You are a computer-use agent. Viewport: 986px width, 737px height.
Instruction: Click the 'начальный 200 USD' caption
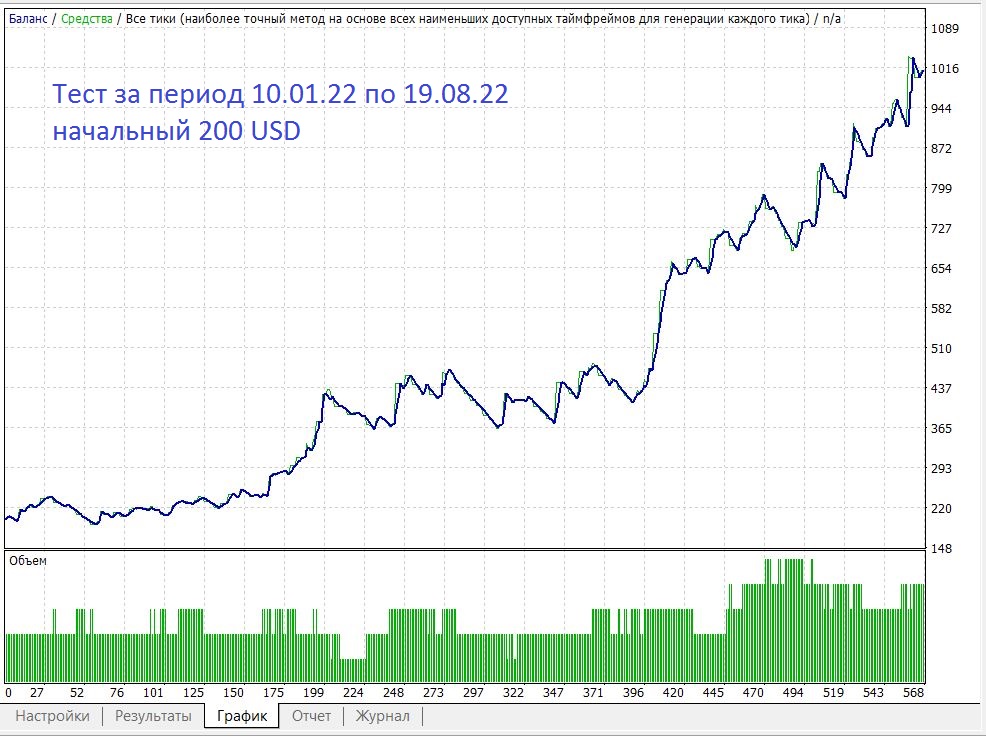click(177, 131)
